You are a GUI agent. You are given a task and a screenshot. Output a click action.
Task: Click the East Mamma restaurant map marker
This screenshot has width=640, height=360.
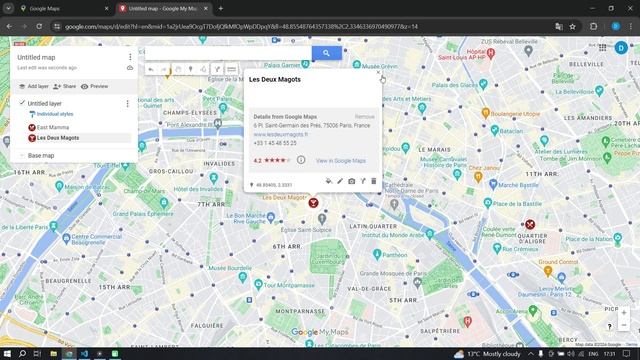click(530, 224)
